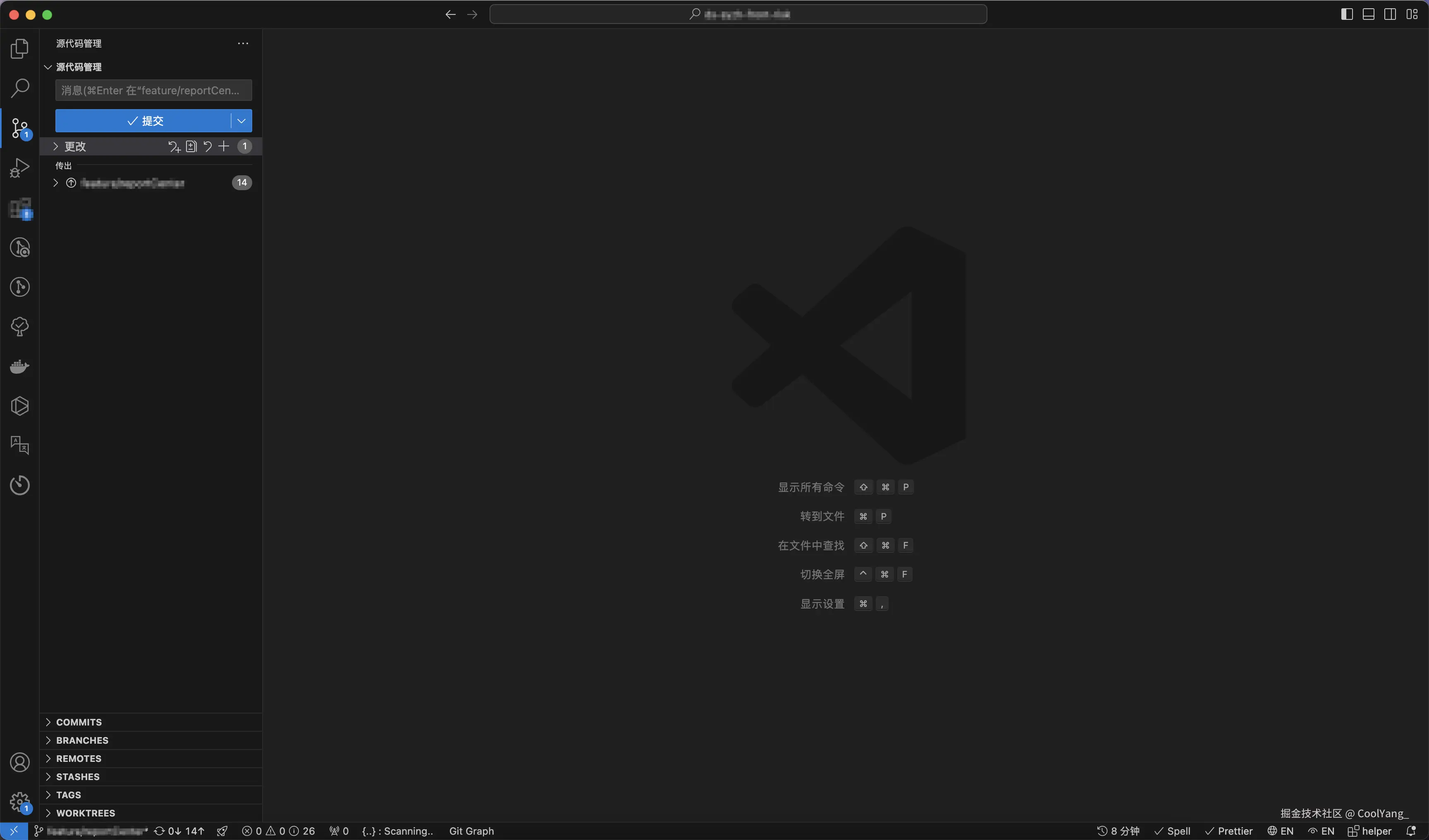This screenshot has width=1429, height=840.
Task: Toggle secondary sidebar layout button
Action: pyautogui.click(x=1390, y=14)
